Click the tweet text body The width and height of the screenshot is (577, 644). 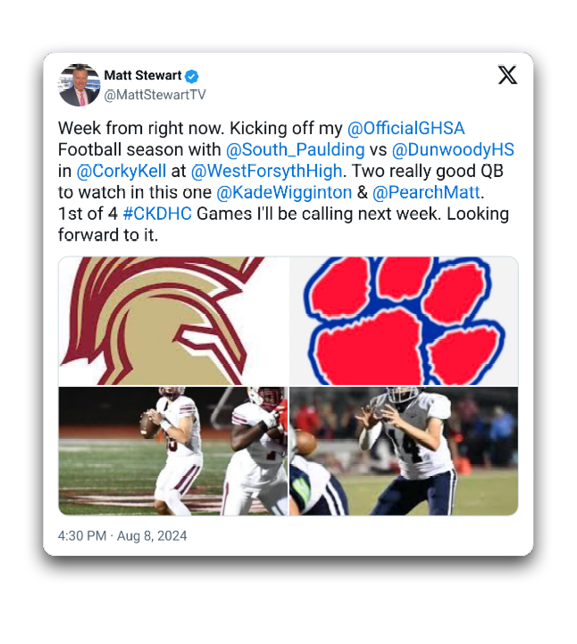286,182
